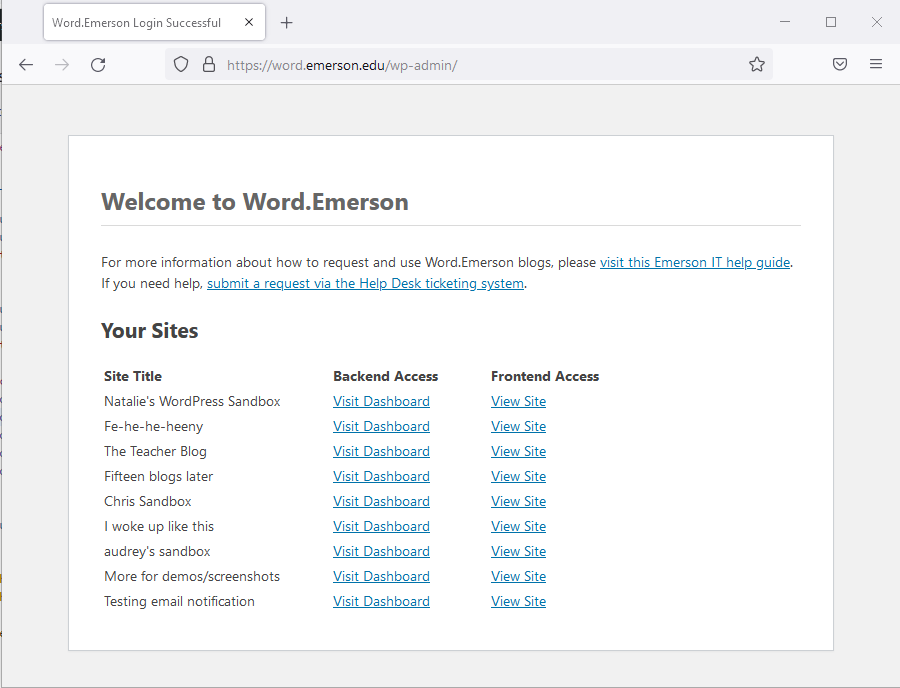Select the Word.Emerson Login Successful tab
This screenshot has height=688, width=900.
point(154,22)
